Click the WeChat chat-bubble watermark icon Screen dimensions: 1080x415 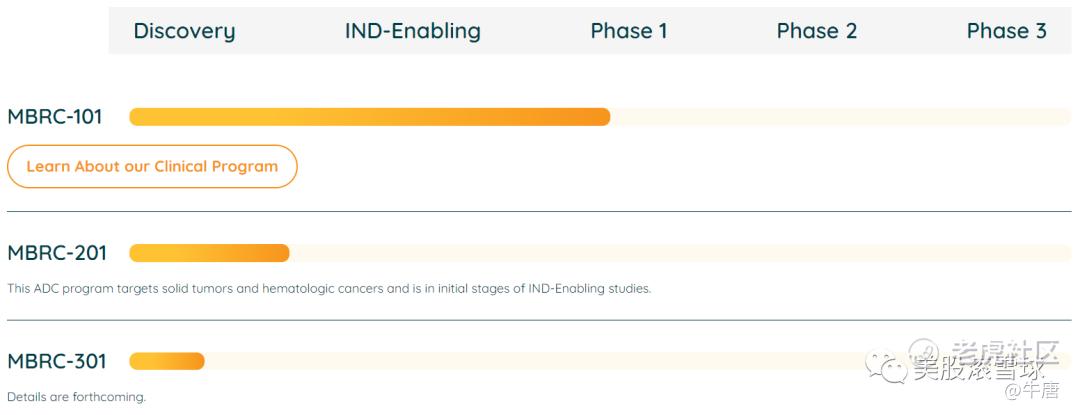(x=885, y=368)
